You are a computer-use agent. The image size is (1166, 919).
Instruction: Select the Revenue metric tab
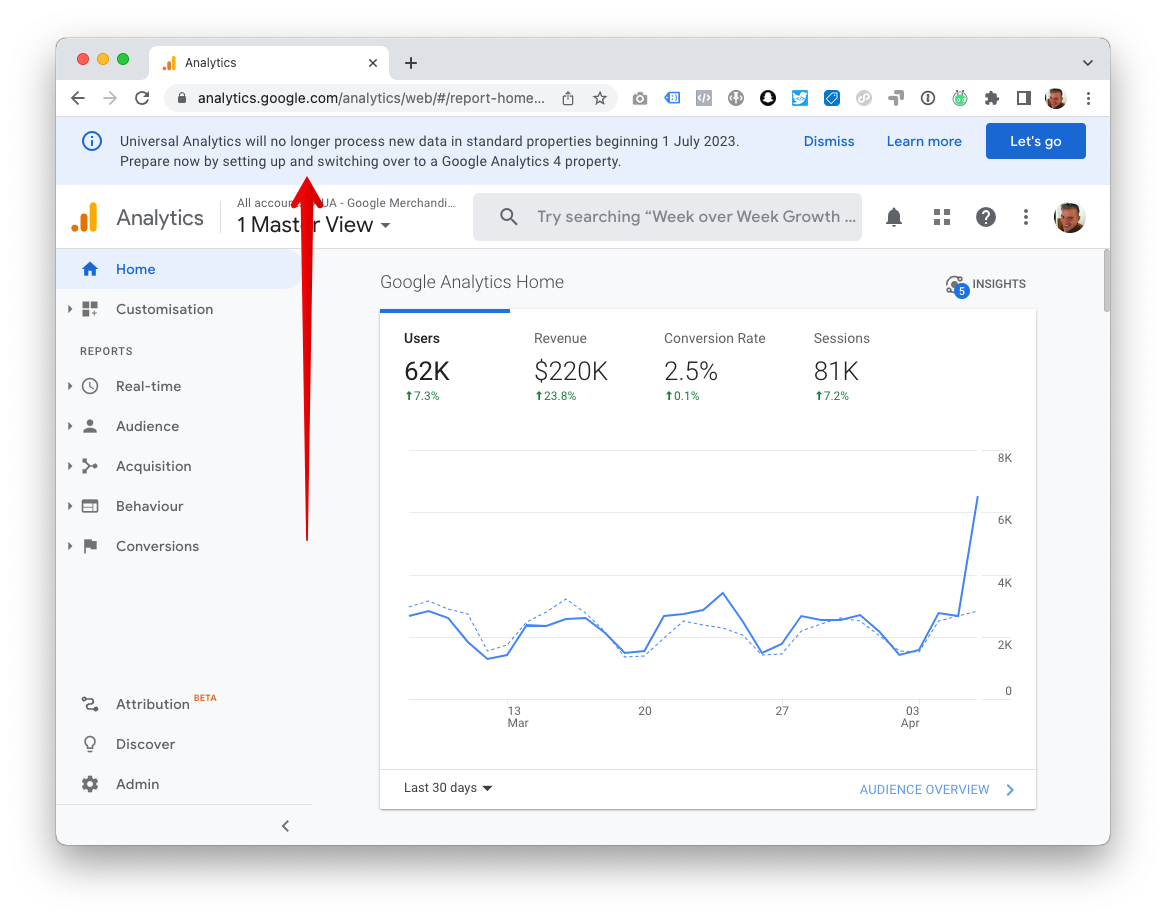570,369
